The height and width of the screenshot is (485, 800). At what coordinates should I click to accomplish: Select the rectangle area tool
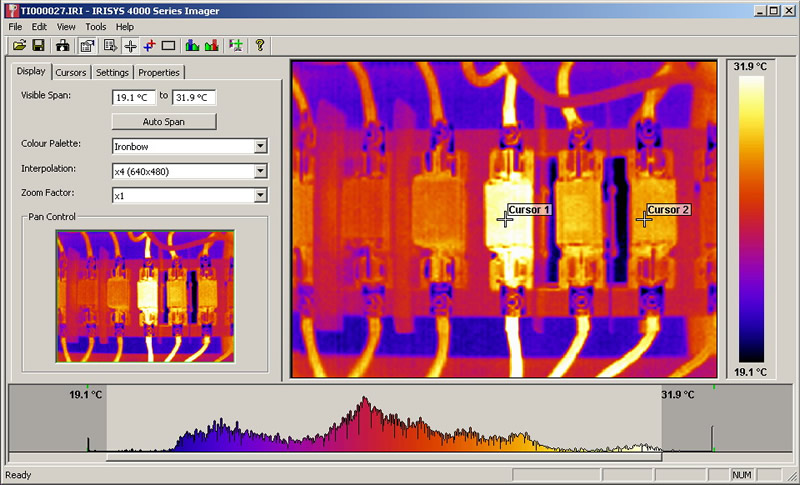tap(168, 45)
